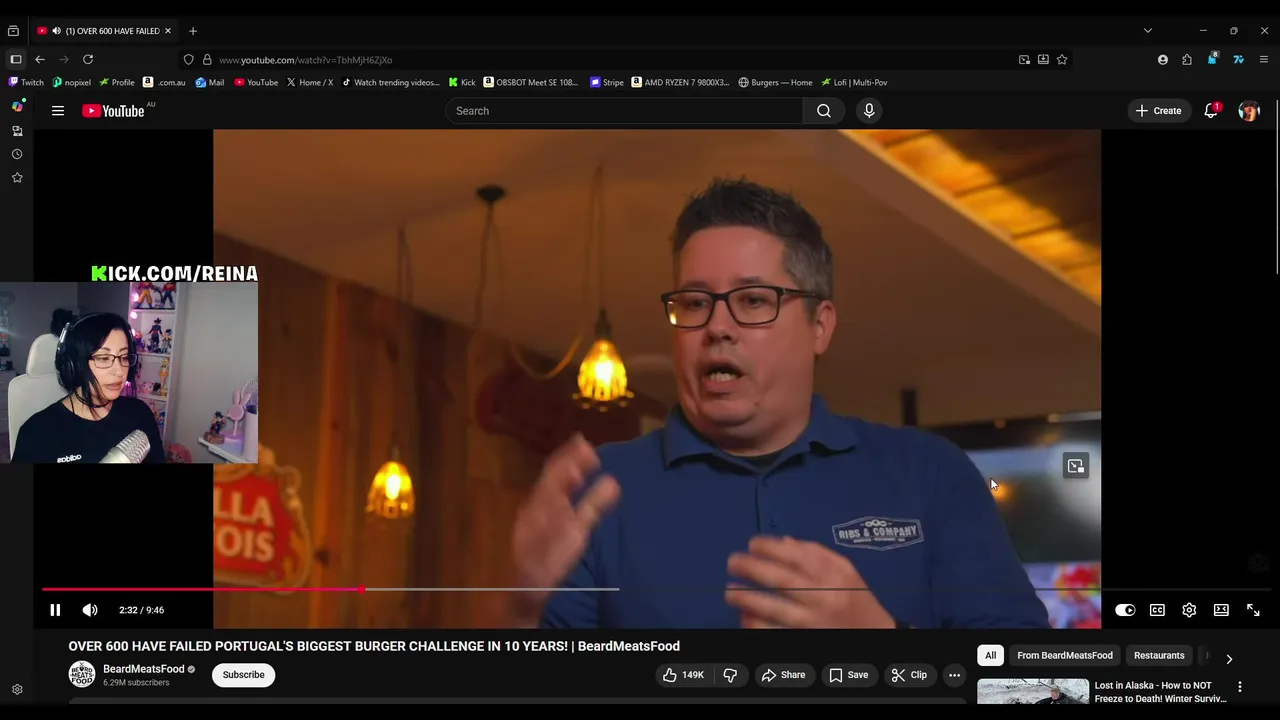1280x720 pixels.
Task: Go back in browser history
Action: [40, 60]
